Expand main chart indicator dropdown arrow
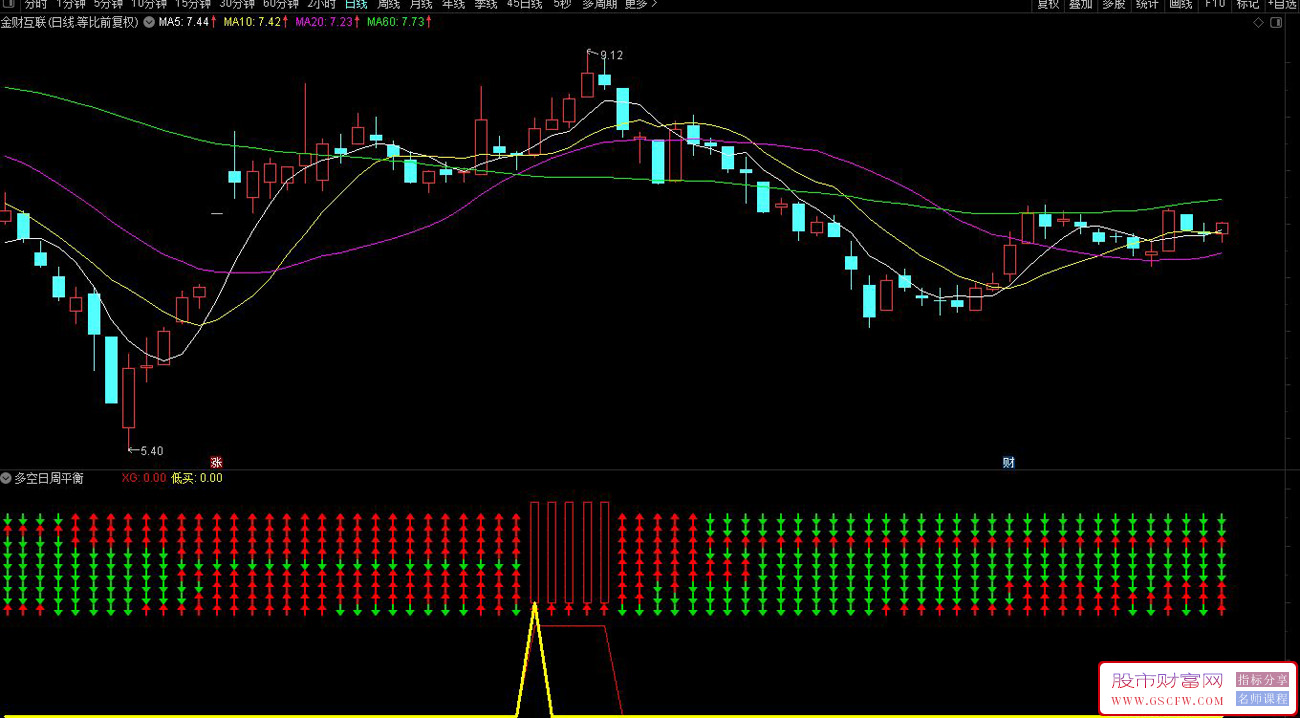1300x718 pixels. 149,22
